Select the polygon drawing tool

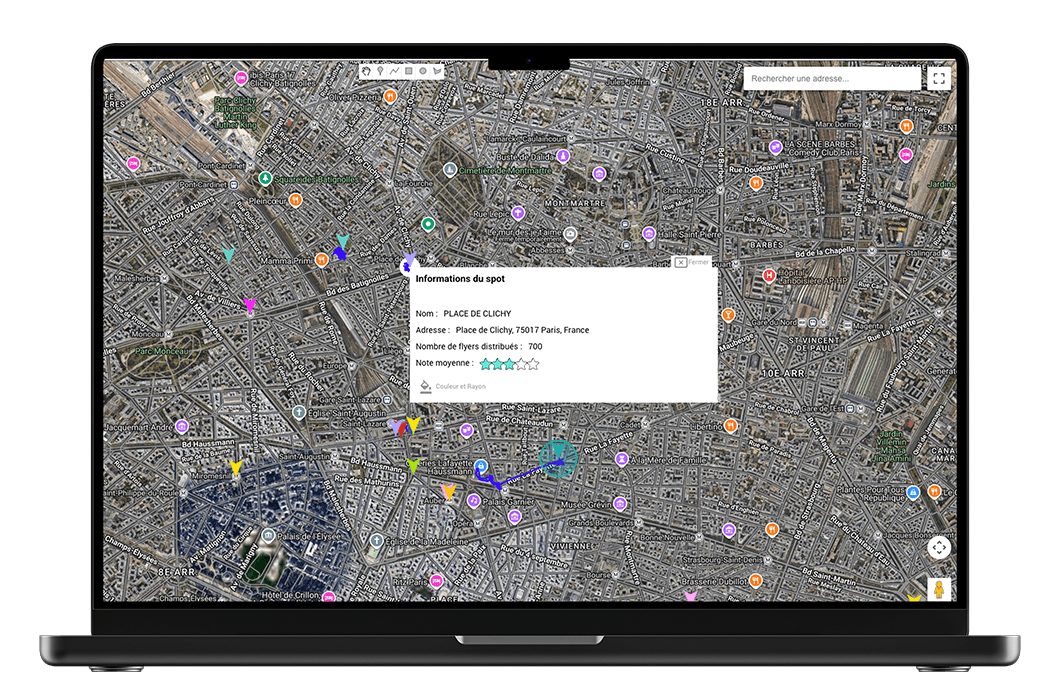point(437,71)
